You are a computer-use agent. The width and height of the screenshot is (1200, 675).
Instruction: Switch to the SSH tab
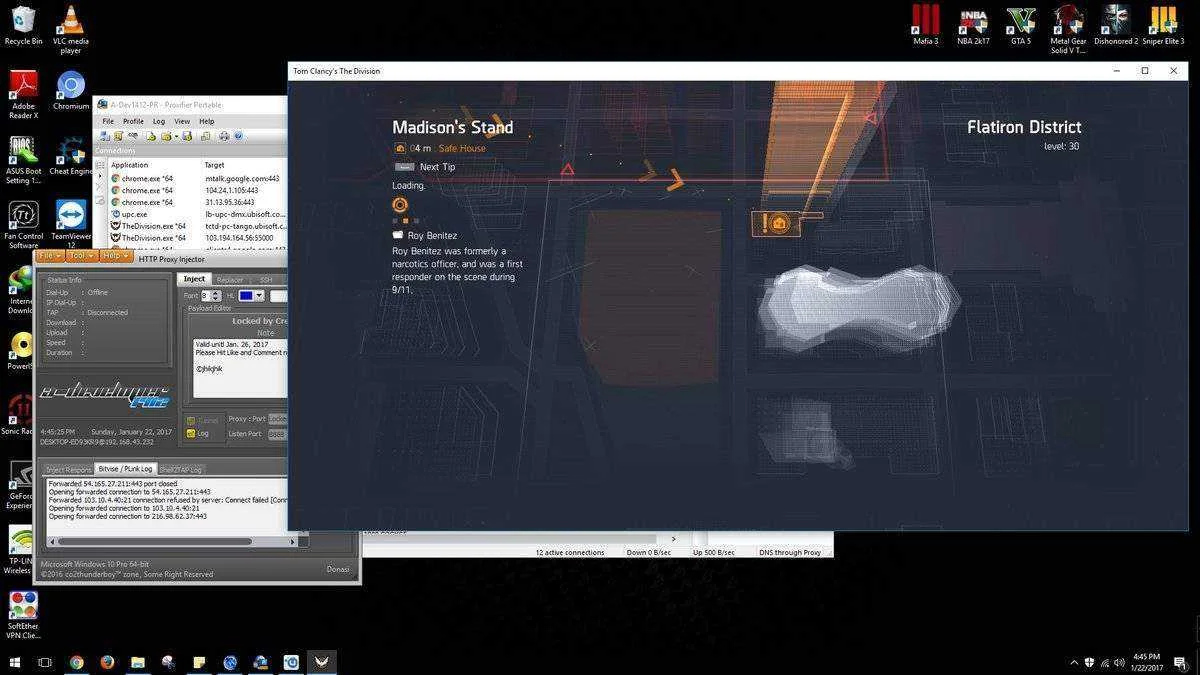(266, 280)
